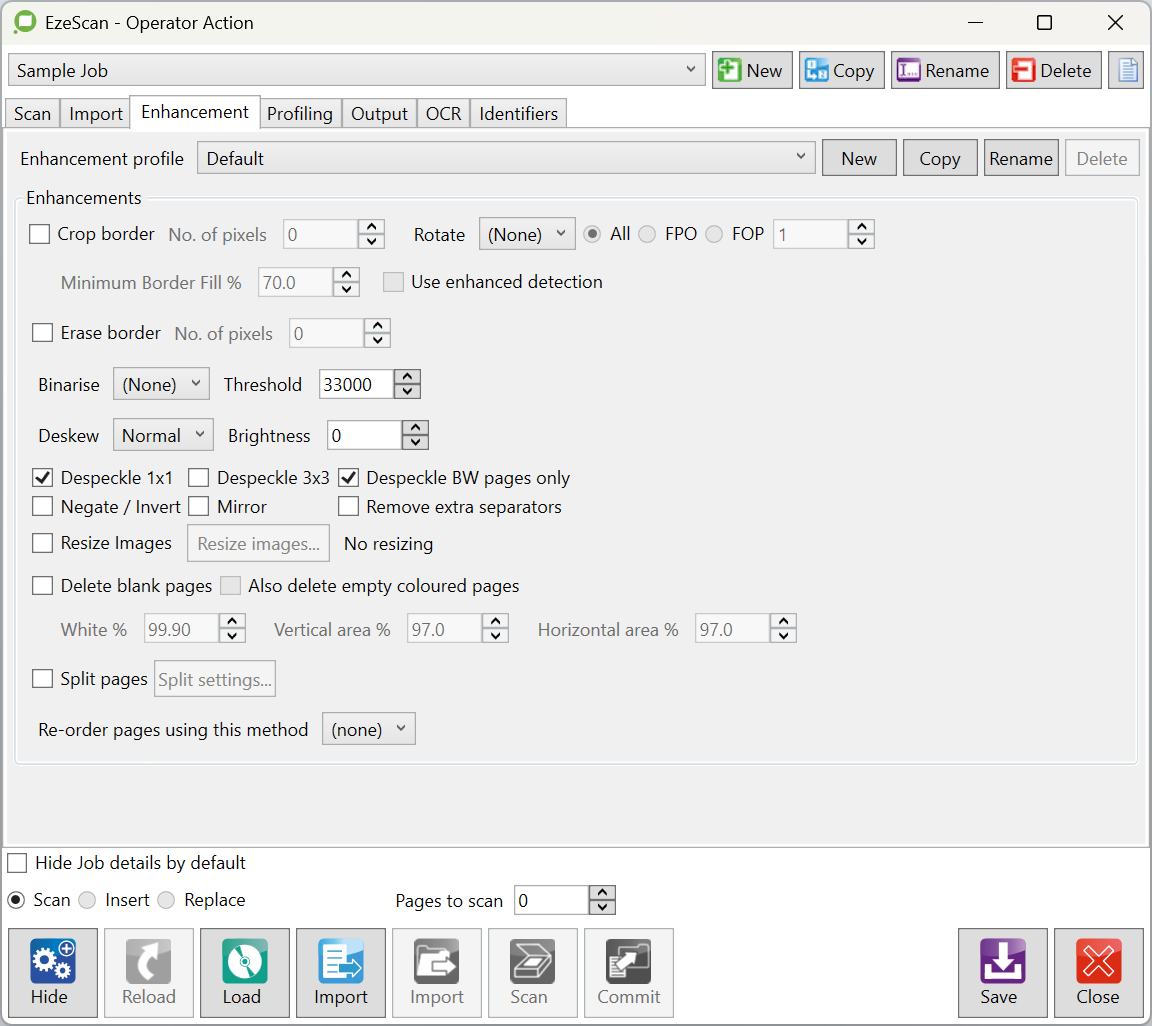Increase the Threshold value with up arrow
Viewport: 1152px width, 1026px height.
pos(407,377)
